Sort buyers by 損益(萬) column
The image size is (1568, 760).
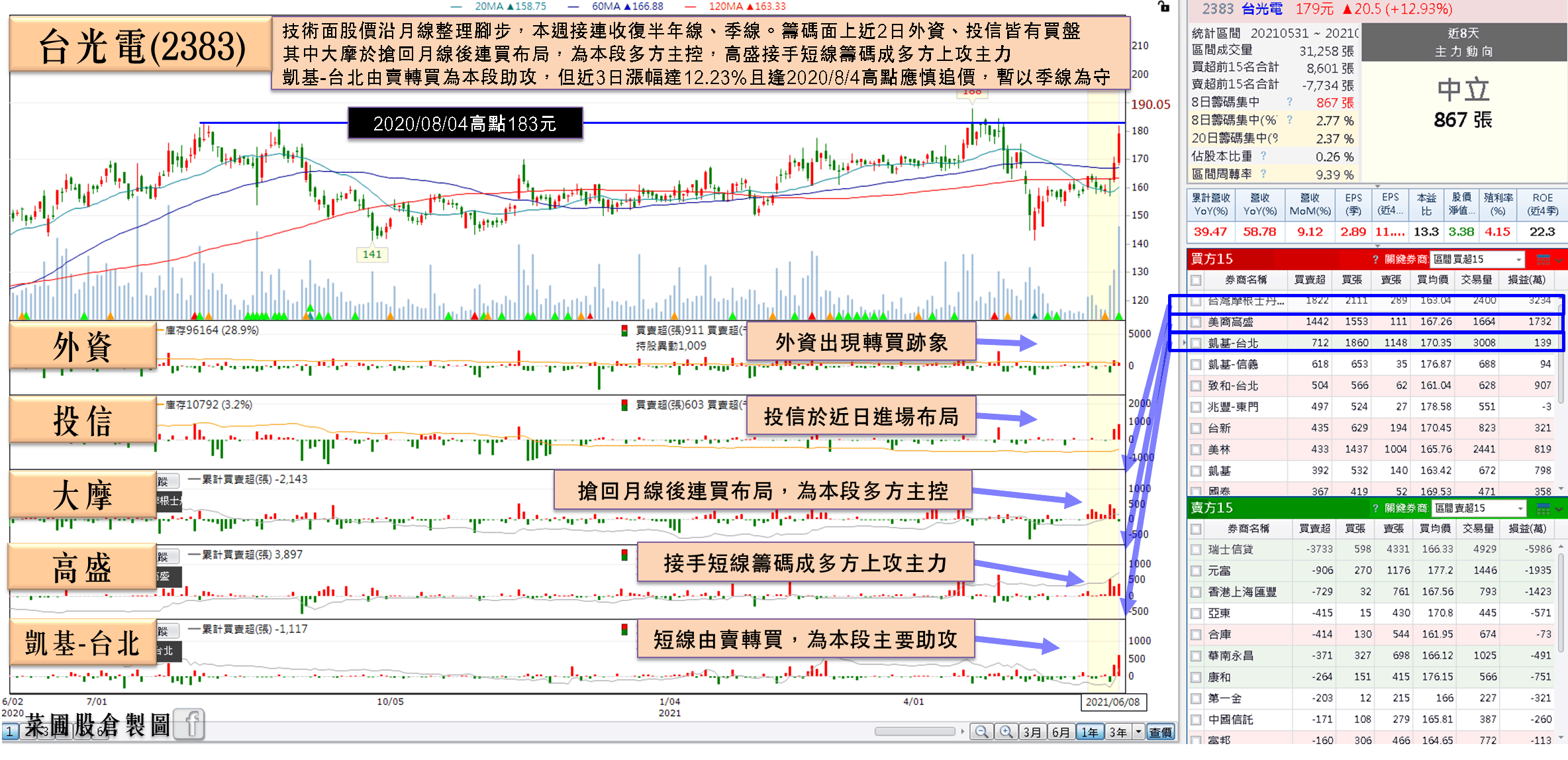click(x=1526, y=280)
